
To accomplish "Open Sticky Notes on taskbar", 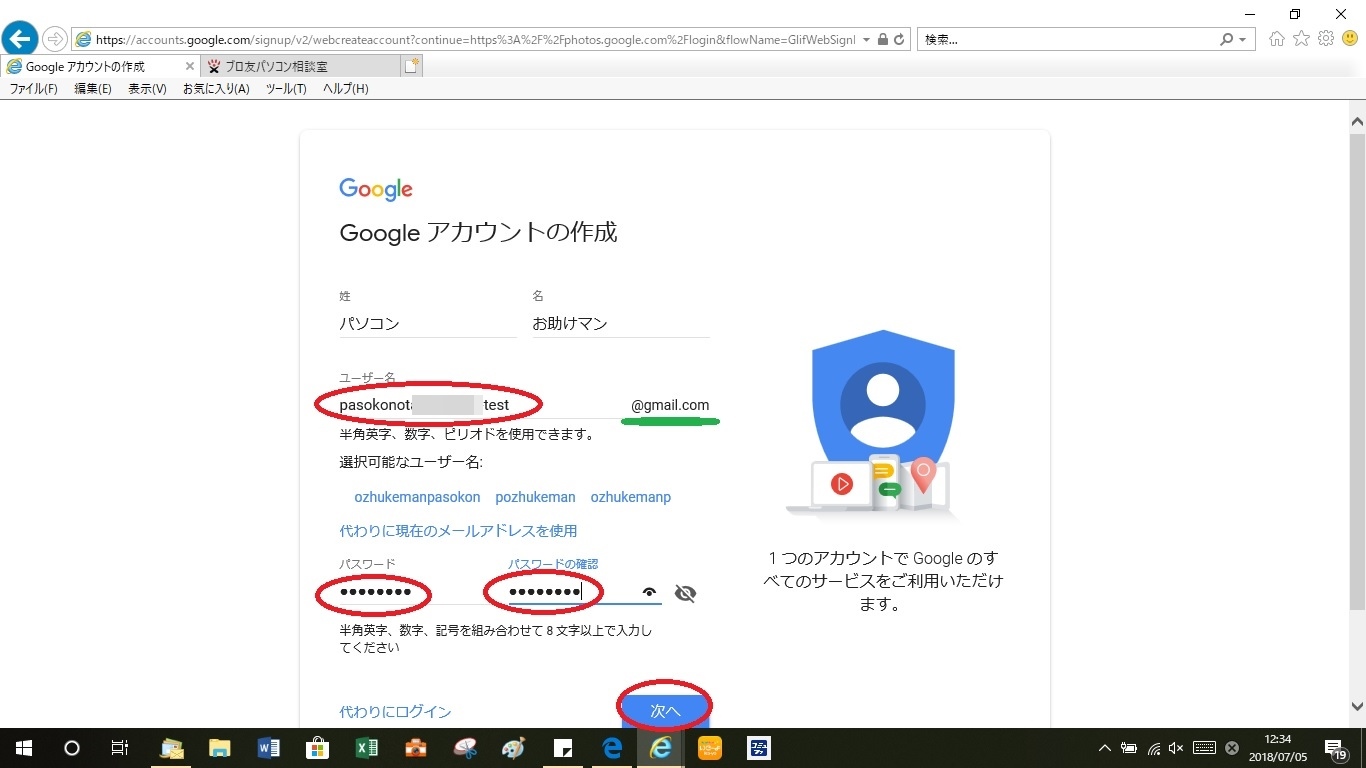I will [563, 748].
